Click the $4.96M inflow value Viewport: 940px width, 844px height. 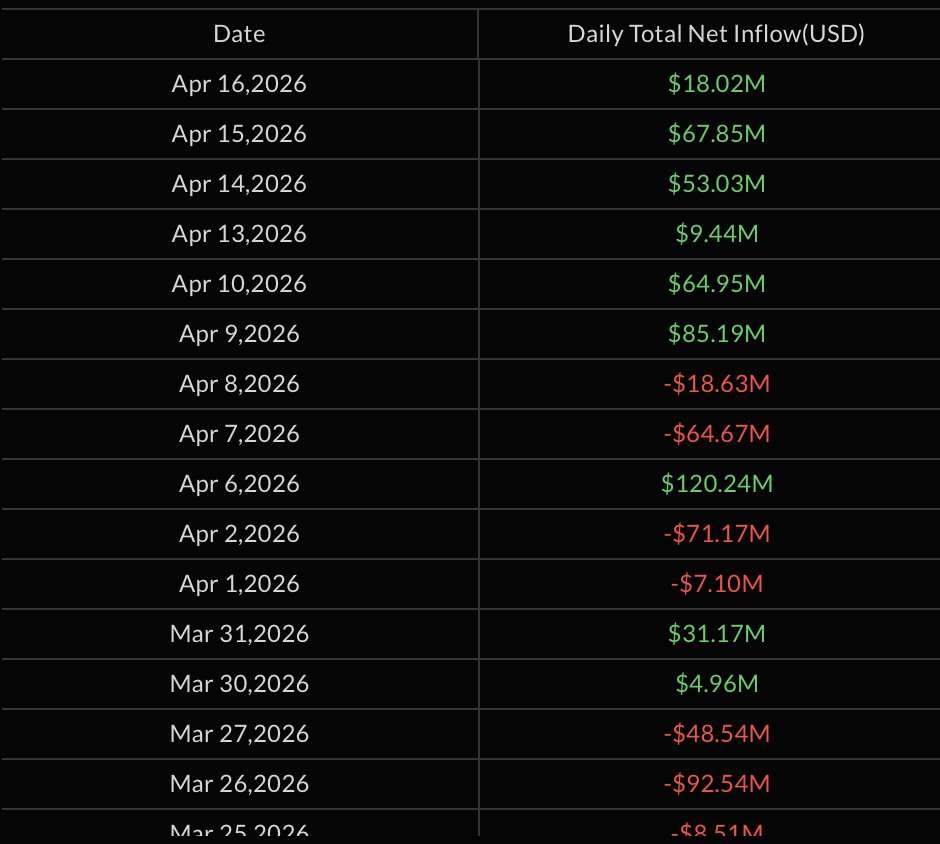pos(716,684)
